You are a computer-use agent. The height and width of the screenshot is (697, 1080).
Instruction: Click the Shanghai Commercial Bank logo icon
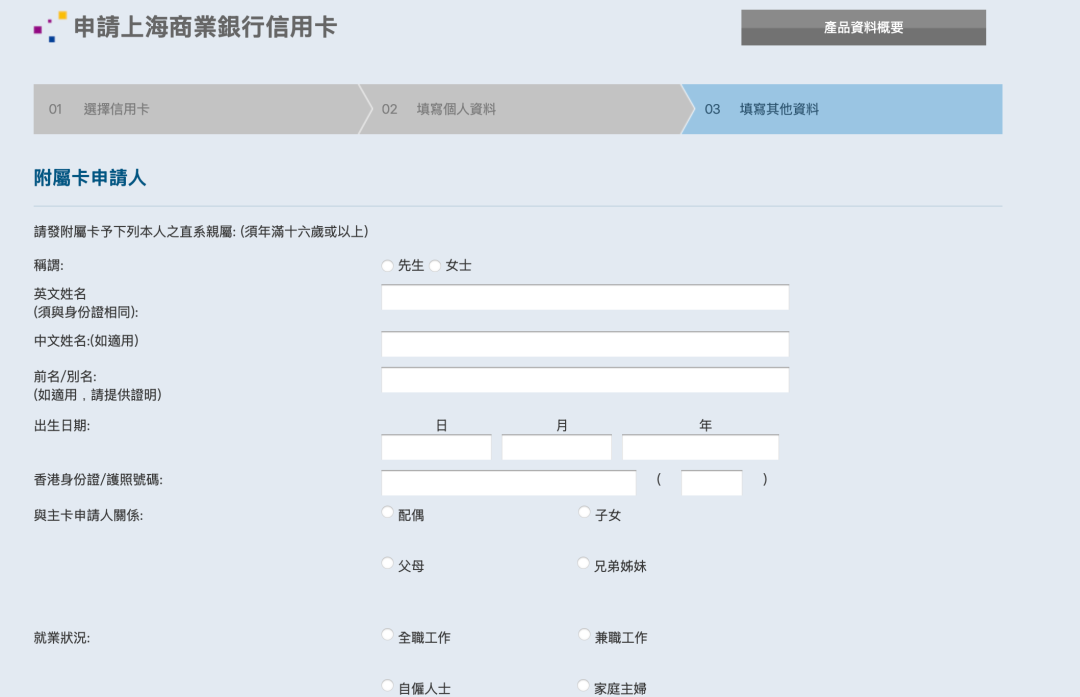pos(50,27)
